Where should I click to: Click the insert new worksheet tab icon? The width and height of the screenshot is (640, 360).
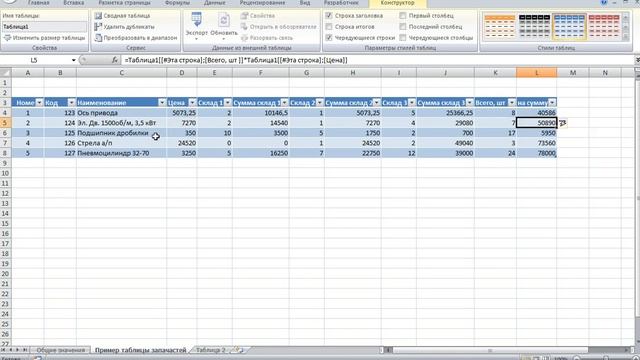pos(239,350)
